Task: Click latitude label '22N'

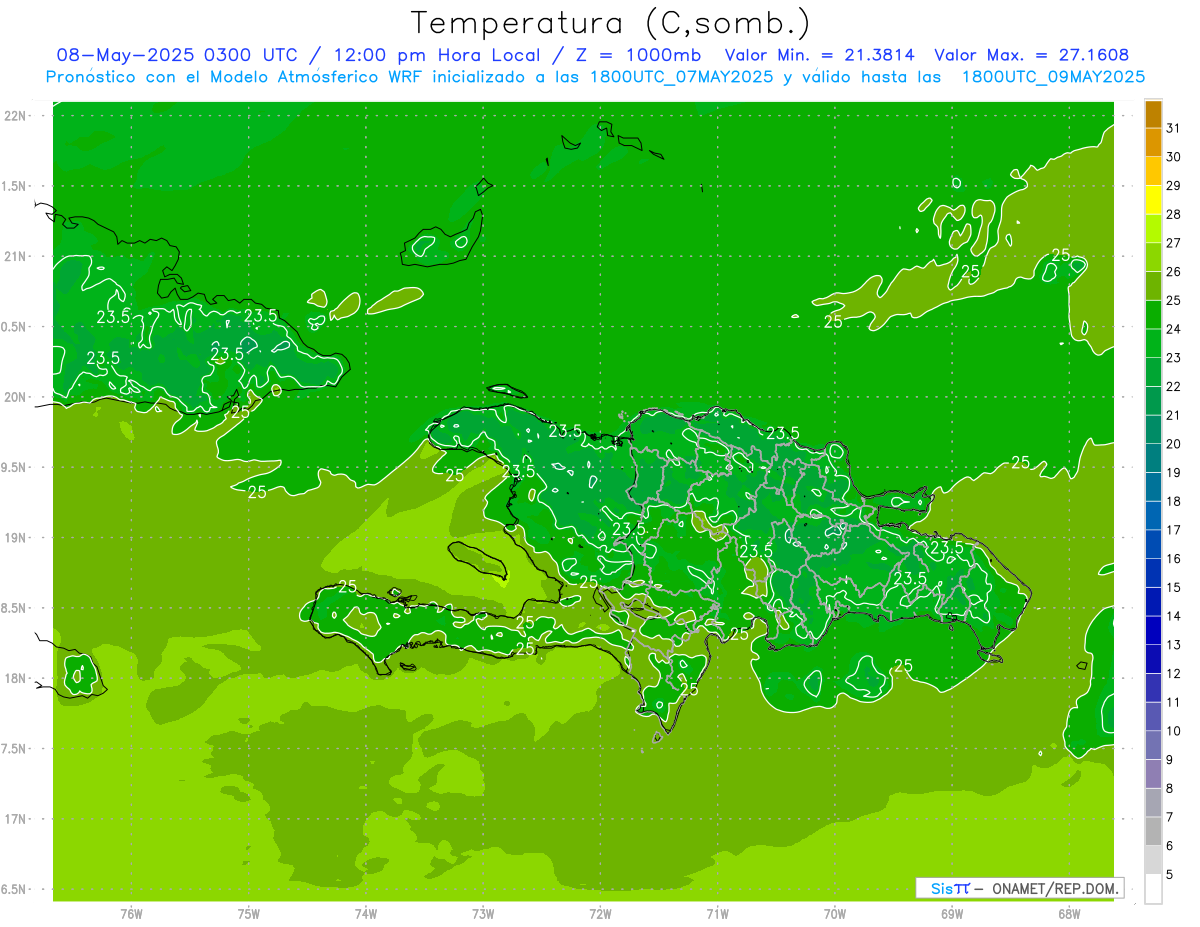Action: coord(16,116)
